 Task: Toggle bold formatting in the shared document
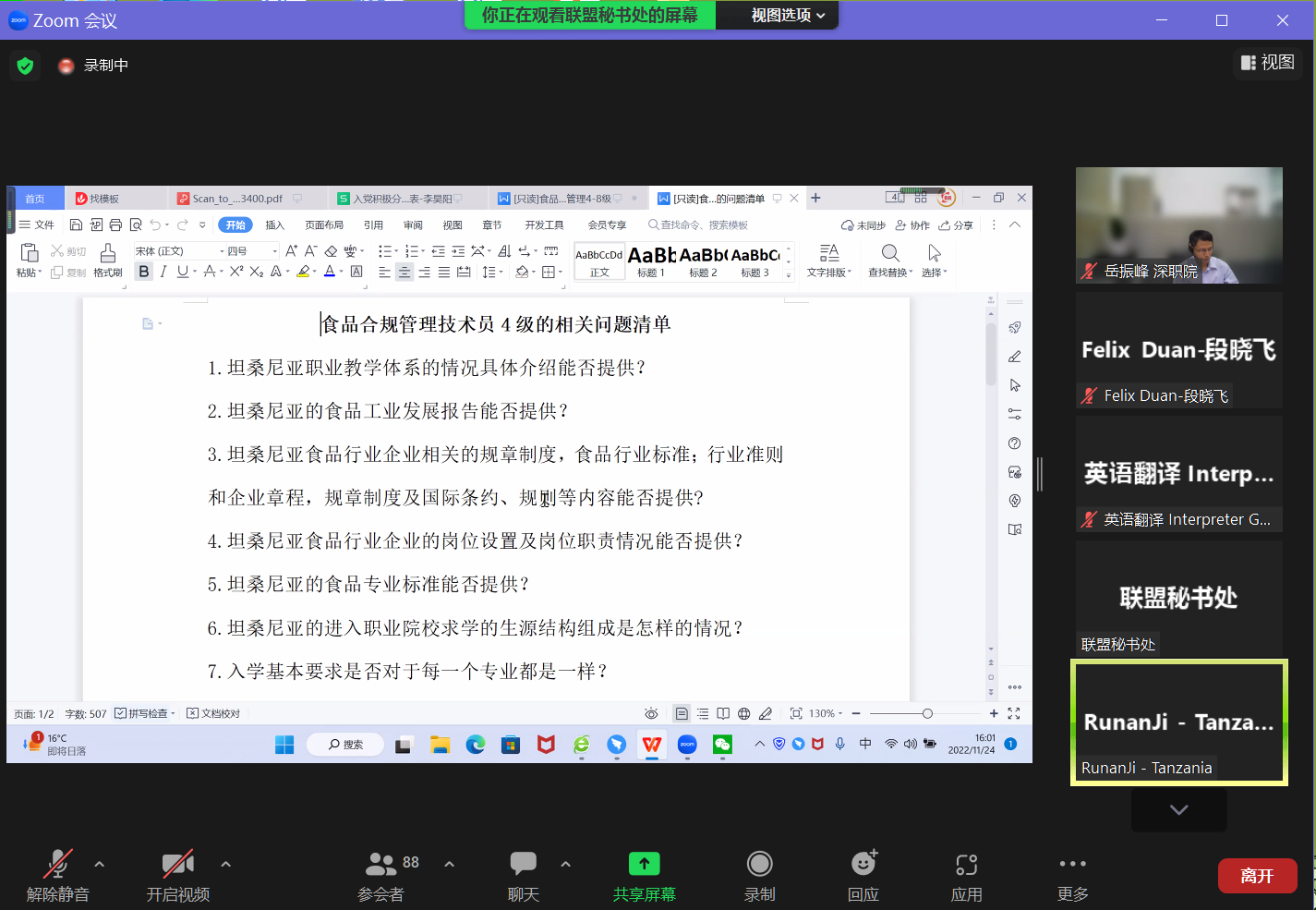143,272
